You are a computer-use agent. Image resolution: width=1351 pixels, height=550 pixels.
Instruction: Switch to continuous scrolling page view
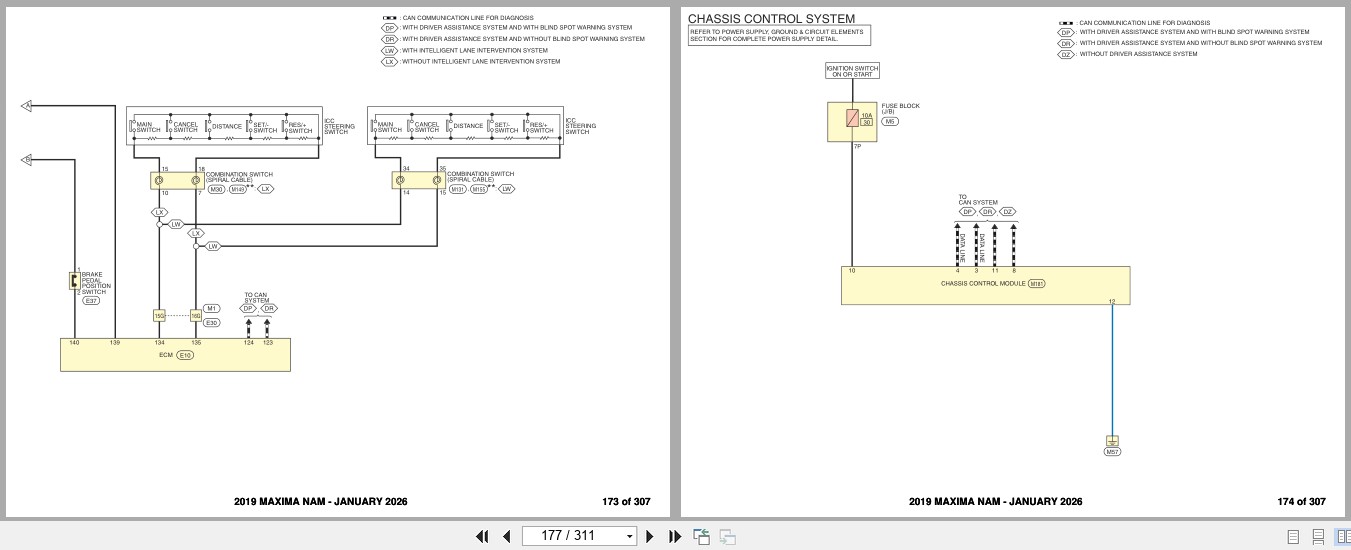pos(1318,537)
